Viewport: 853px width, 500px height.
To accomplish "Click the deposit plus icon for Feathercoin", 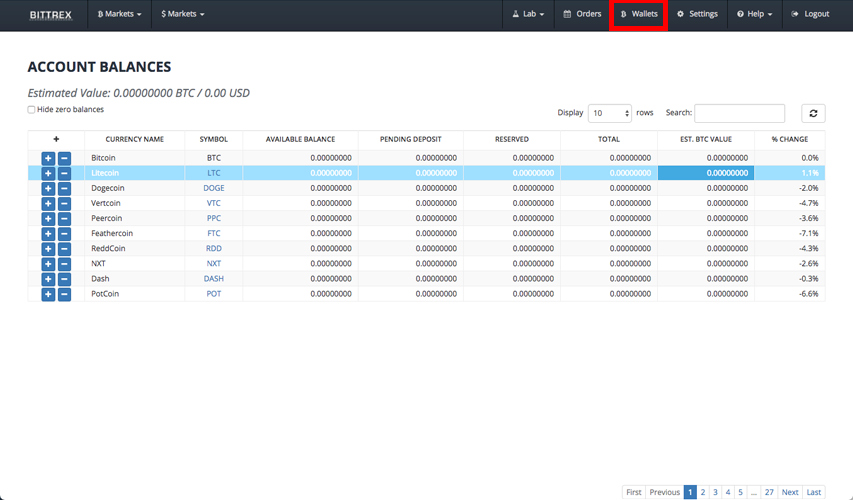I will pyautogui.click(x=48, y=234).
